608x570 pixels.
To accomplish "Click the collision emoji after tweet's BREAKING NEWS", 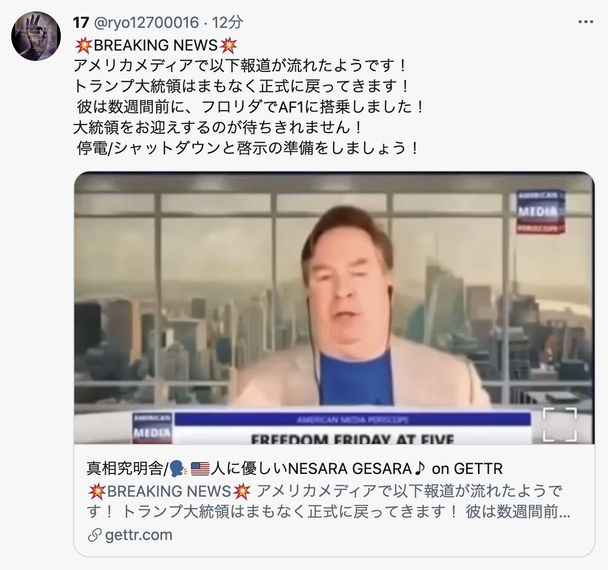I will pos(228,45).
